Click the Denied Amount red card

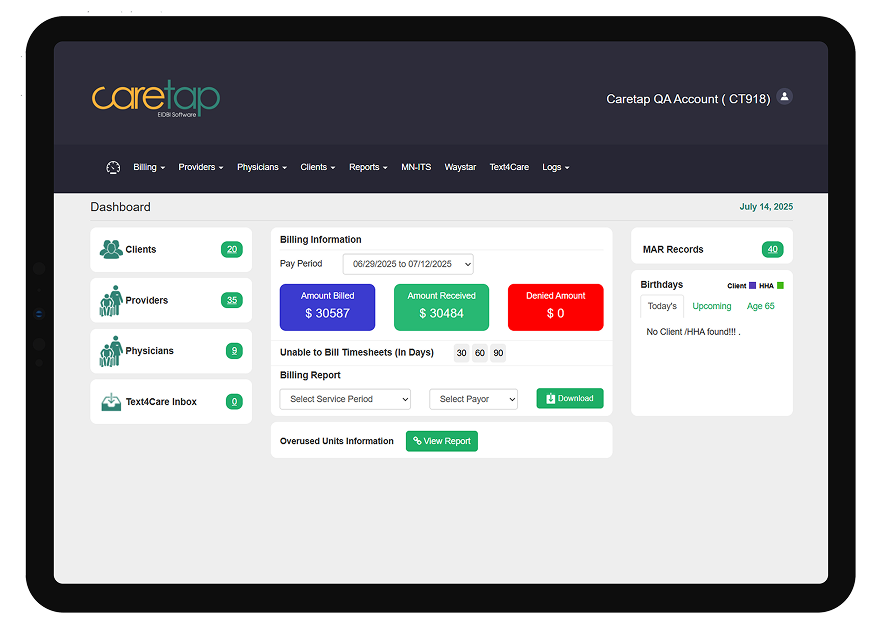(x=555, y=308)
